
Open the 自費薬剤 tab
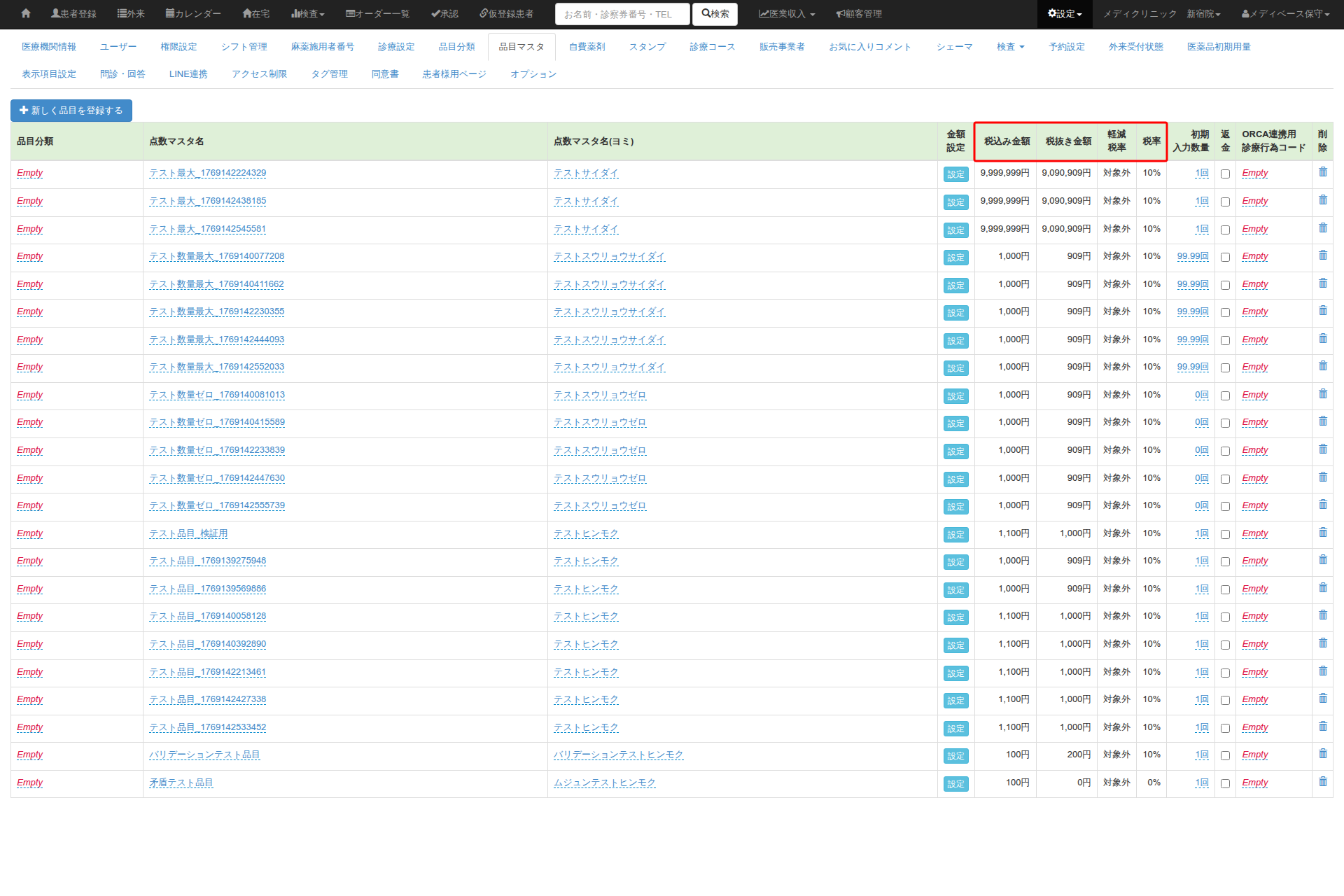click(587, 47)
